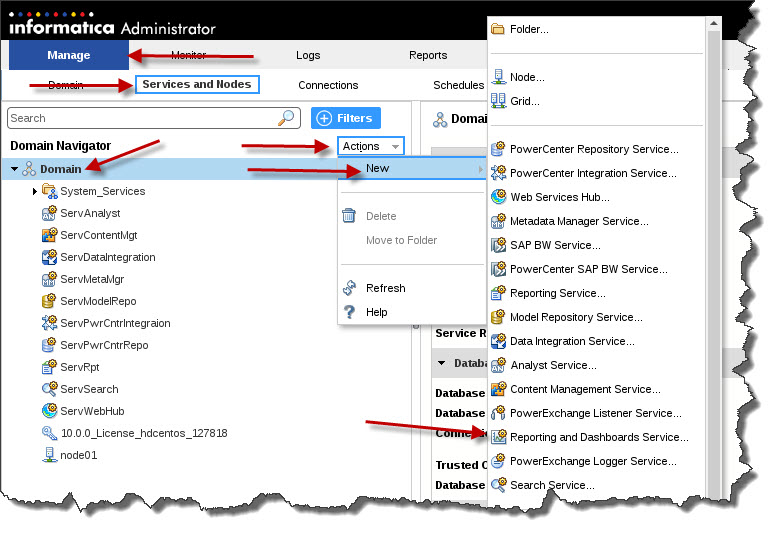Open the Manage tab
778x534 pixels.
68,55
